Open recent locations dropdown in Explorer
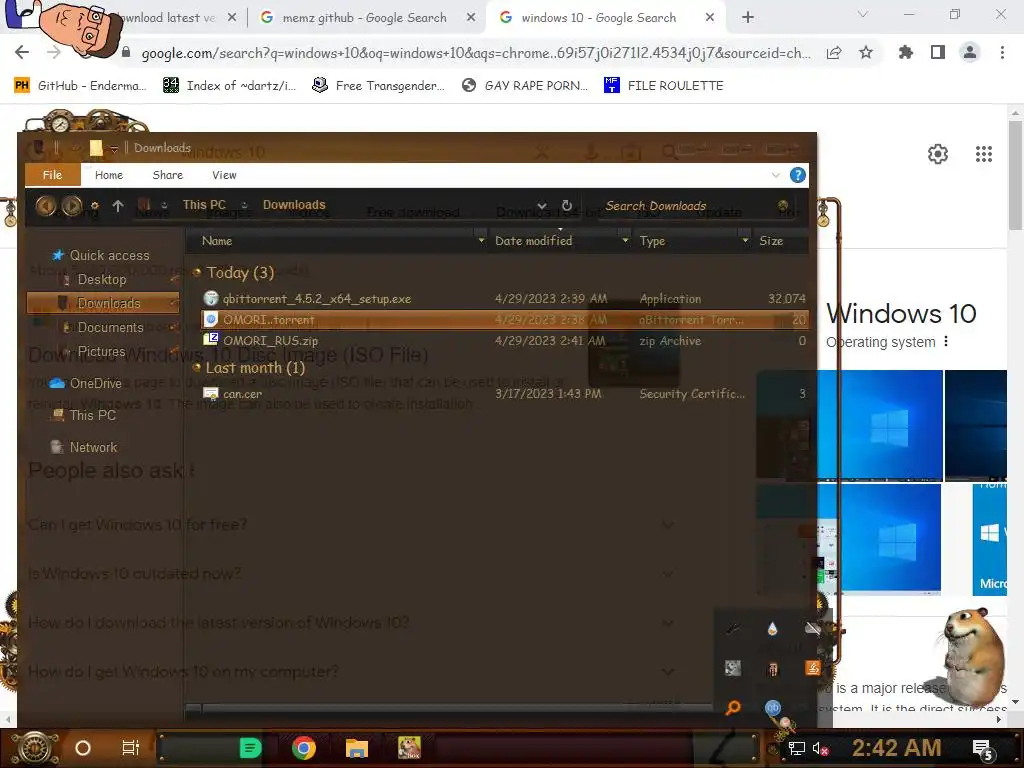 [95, 206]
